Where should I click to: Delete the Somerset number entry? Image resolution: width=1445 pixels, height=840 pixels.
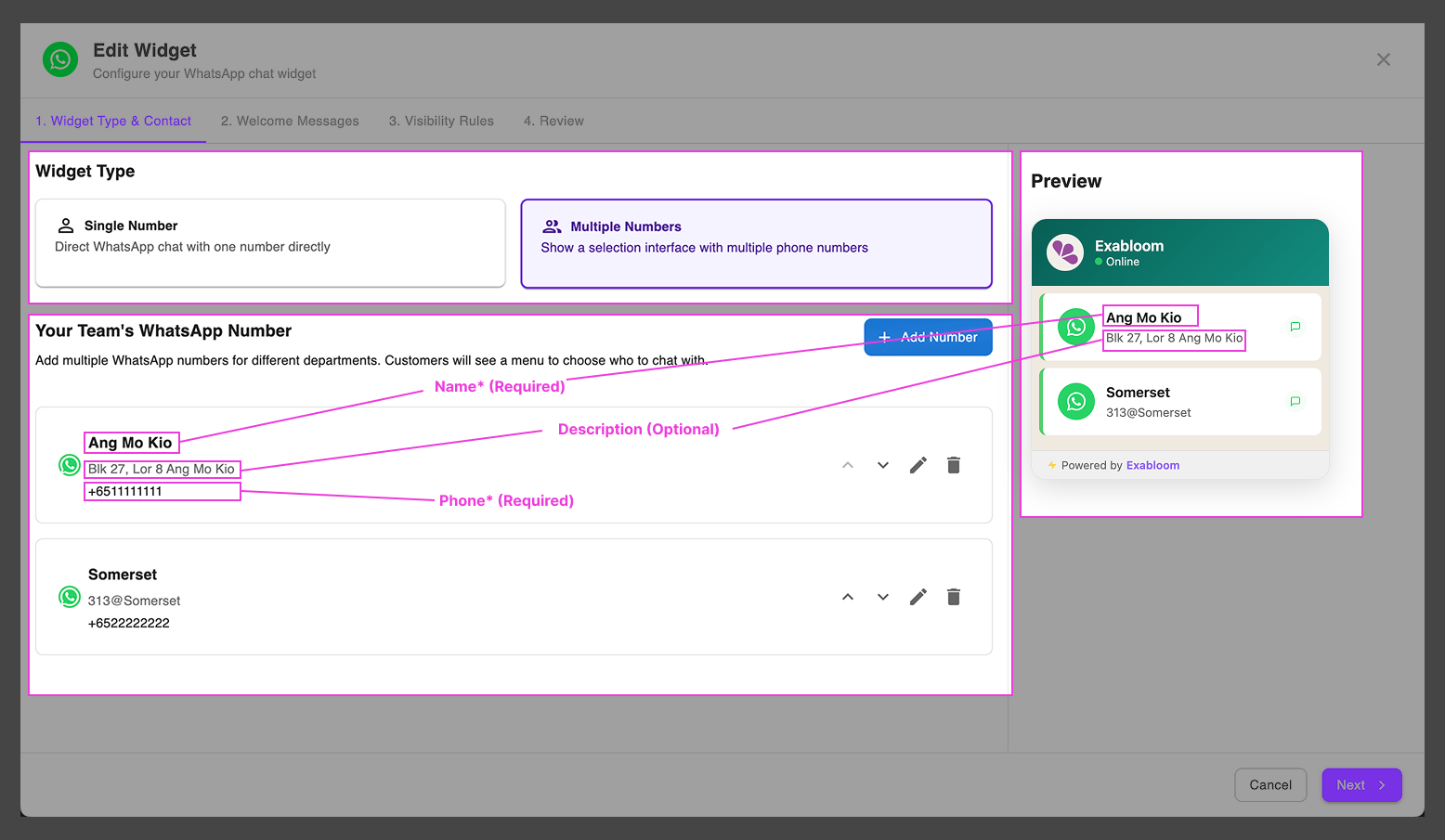(953, 597)
